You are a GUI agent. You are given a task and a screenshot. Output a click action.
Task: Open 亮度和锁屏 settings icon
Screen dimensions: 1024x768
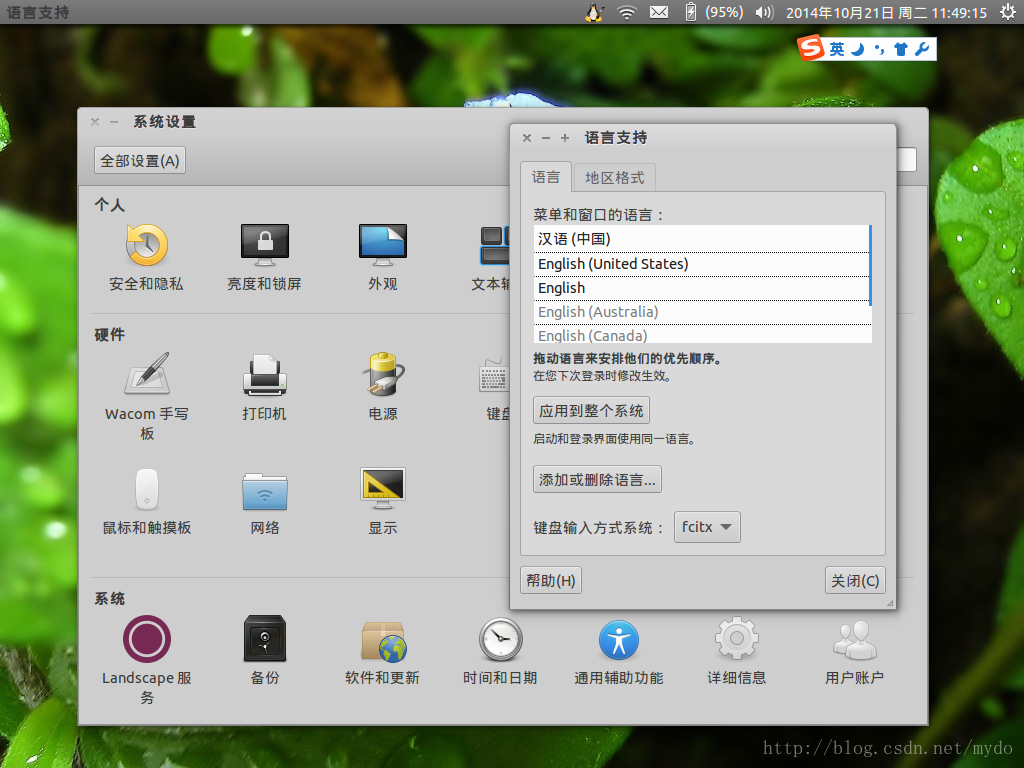pyautogui.click(x=264, y=246)
